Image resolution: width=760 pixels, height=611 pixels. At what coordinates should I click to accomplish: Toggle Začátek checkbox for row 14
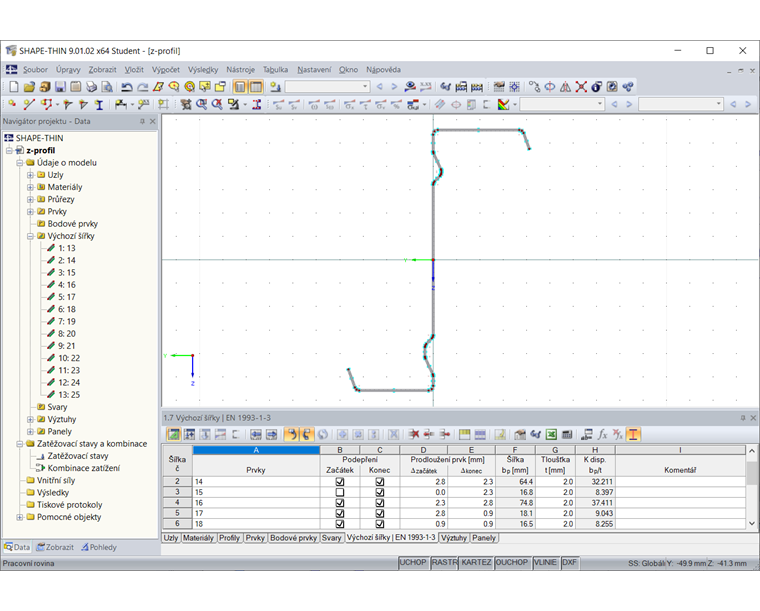tap(340, 482)
